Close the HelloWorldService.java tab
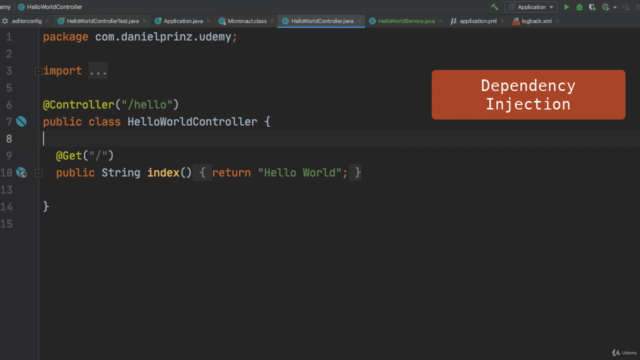Screen dimensions: 640x360 440,21
